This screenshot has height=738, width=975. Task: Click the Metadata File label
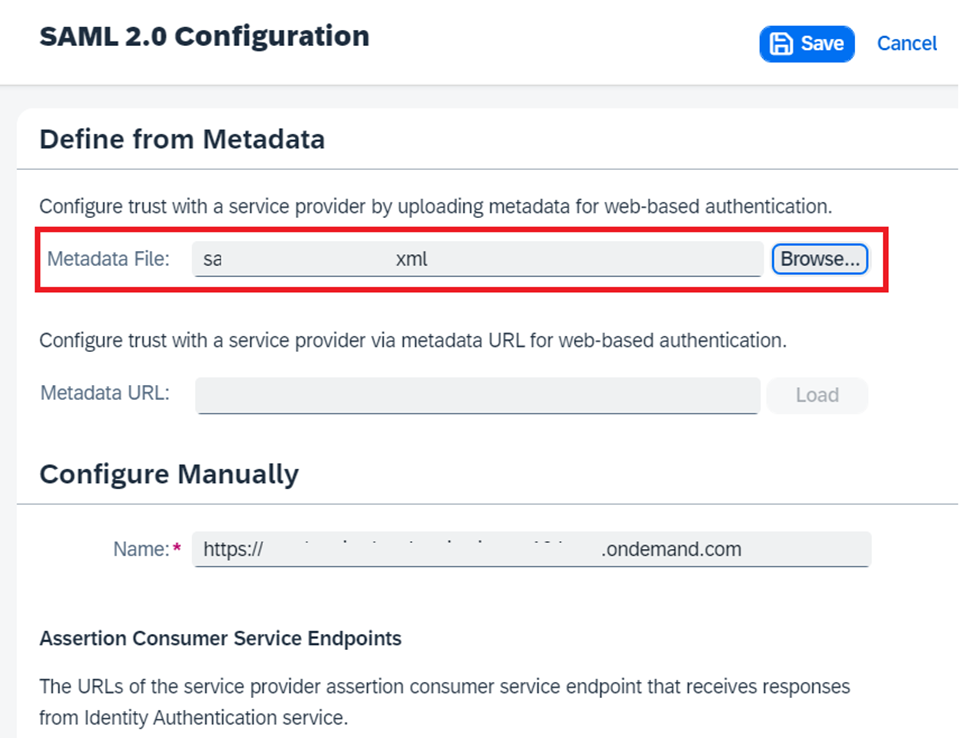(x=108, y=259)
